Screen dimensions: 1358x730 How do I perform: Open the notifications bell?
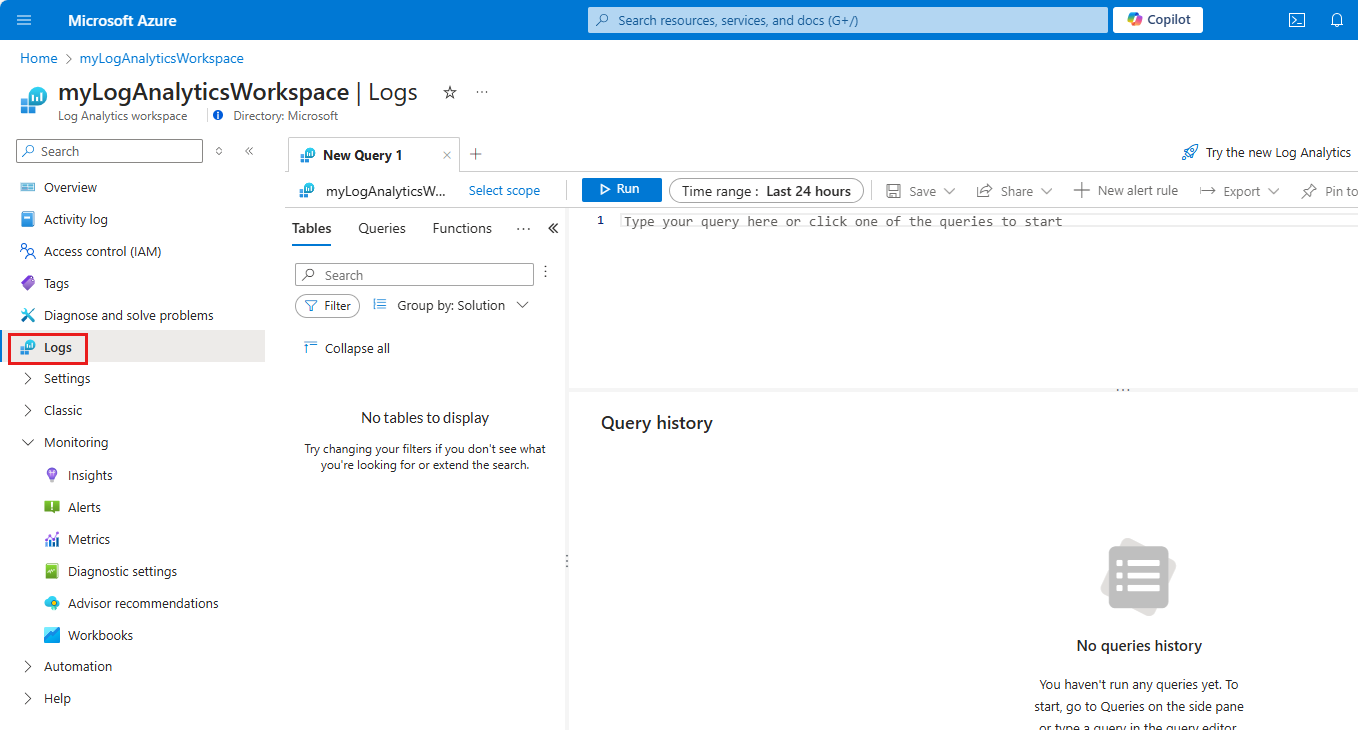[1337, 20]
